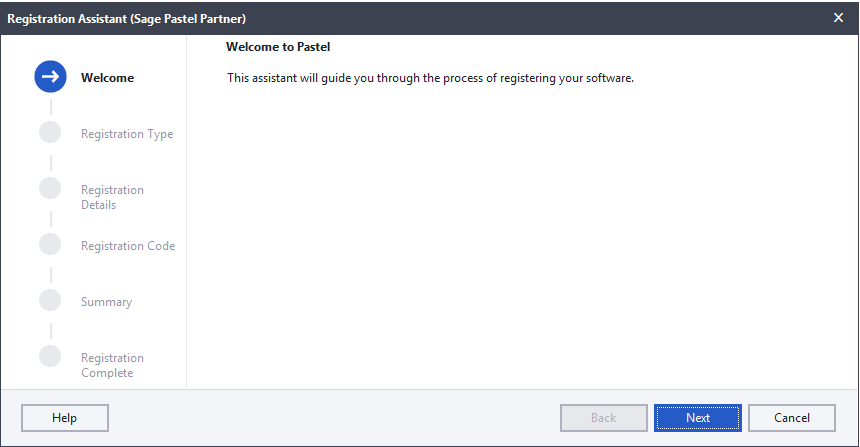This screenshot has height=447, width=860.
Task: Click the Registration Type step label
Action: 127,134
